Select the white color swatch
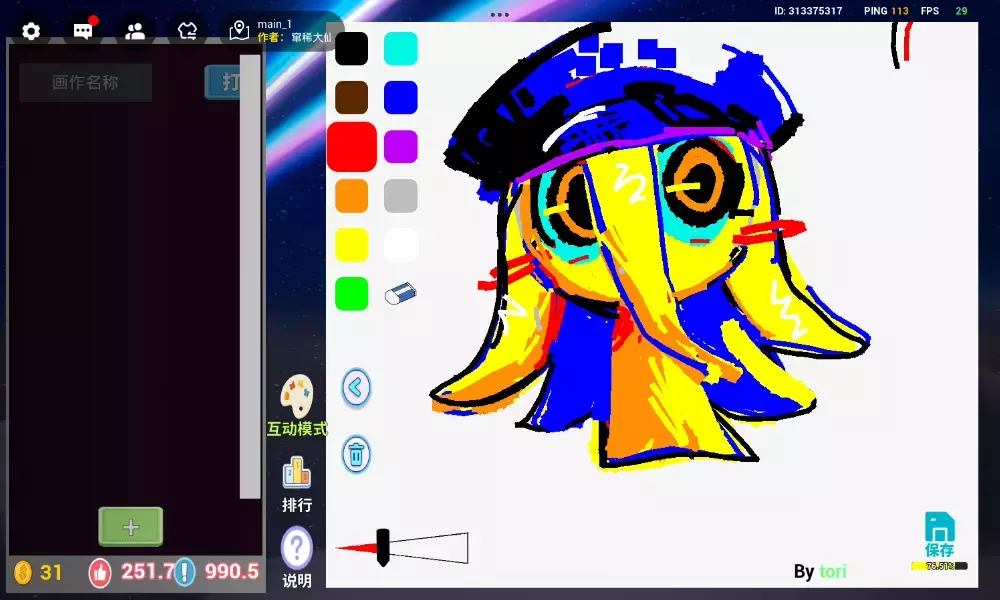 pos(401,245)
